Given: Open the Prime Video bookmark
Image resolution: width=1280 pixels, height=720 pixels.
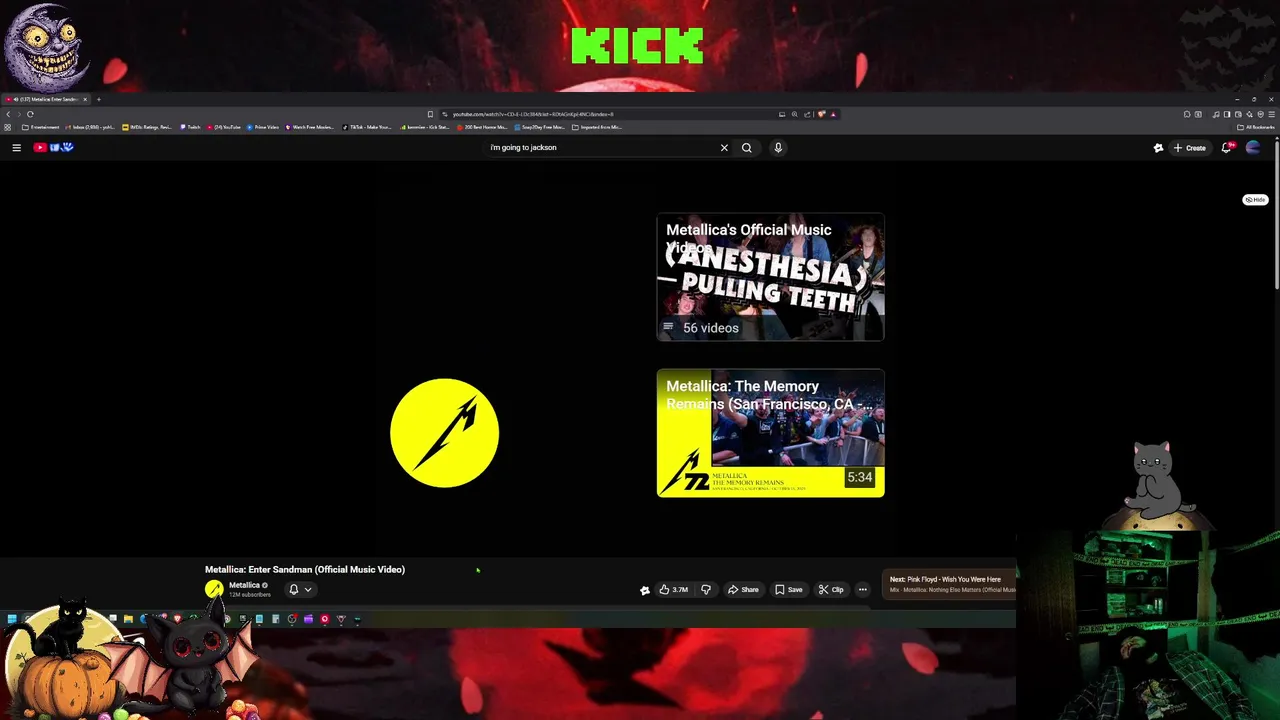Looking at the screenshot, I should (x=263, y=127).
